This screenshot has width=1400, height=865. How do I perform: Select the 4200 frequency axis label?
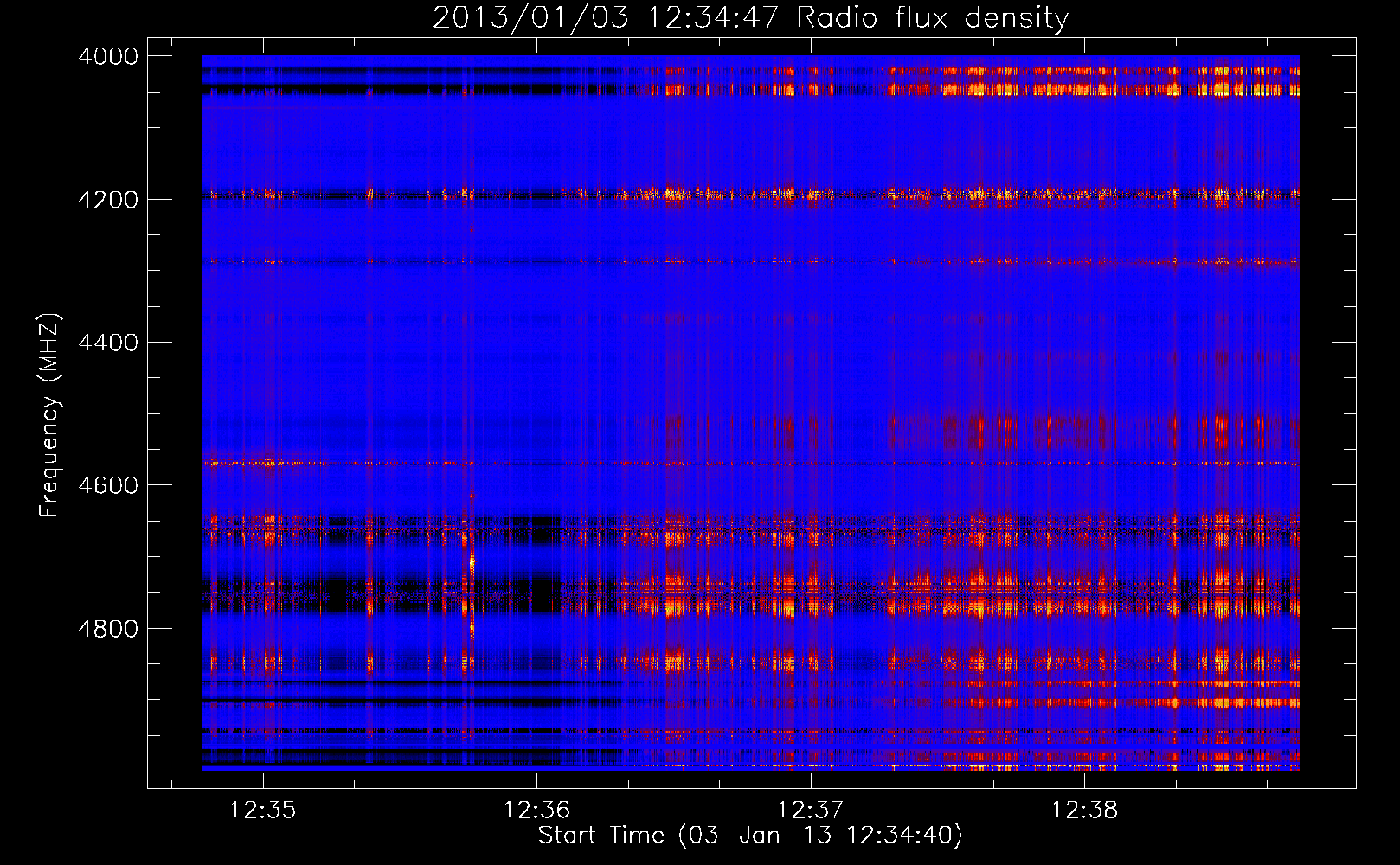pos(108,199)
